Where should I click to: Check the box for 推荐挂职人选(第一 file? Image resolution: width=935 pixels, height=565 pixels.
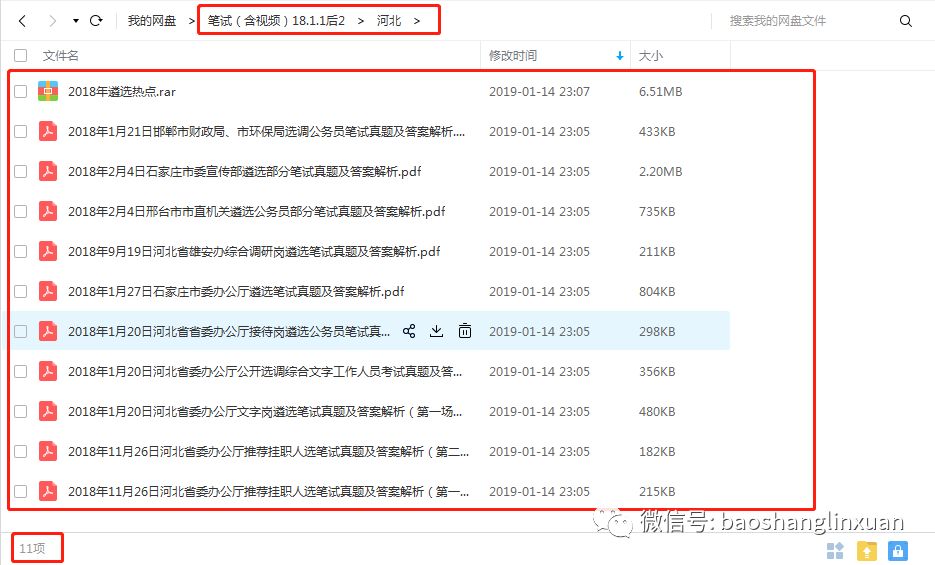[21, 491]
